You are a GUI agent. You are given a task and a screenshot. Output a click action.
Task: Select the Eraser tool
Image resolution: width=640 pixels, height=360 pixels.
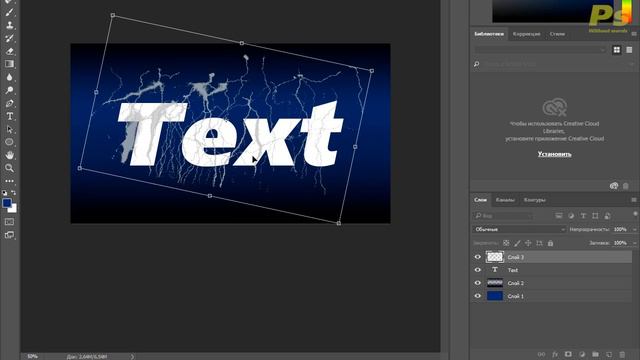pos(9,51)
